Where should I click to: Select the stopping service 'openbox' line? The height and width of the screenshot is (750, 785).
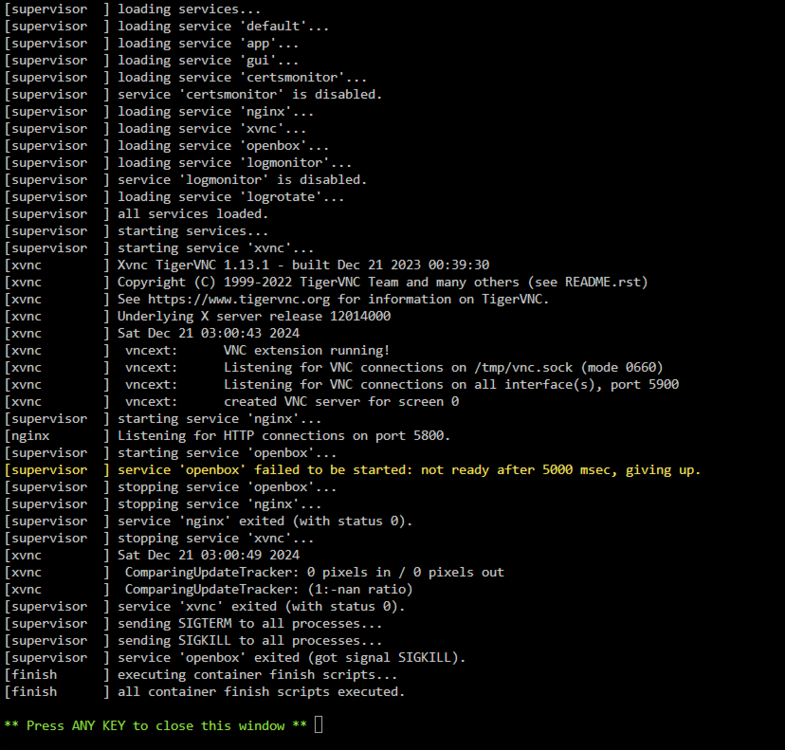[170, 486]
